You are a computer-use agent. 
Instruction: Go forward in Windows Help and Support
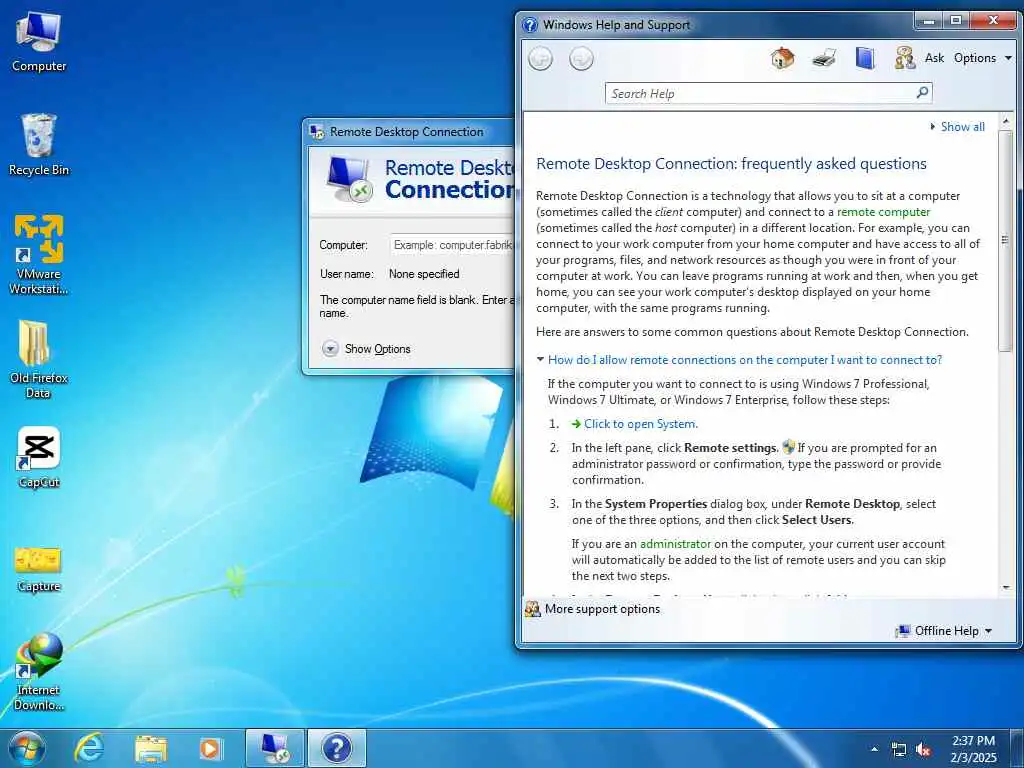click(581, 59)
